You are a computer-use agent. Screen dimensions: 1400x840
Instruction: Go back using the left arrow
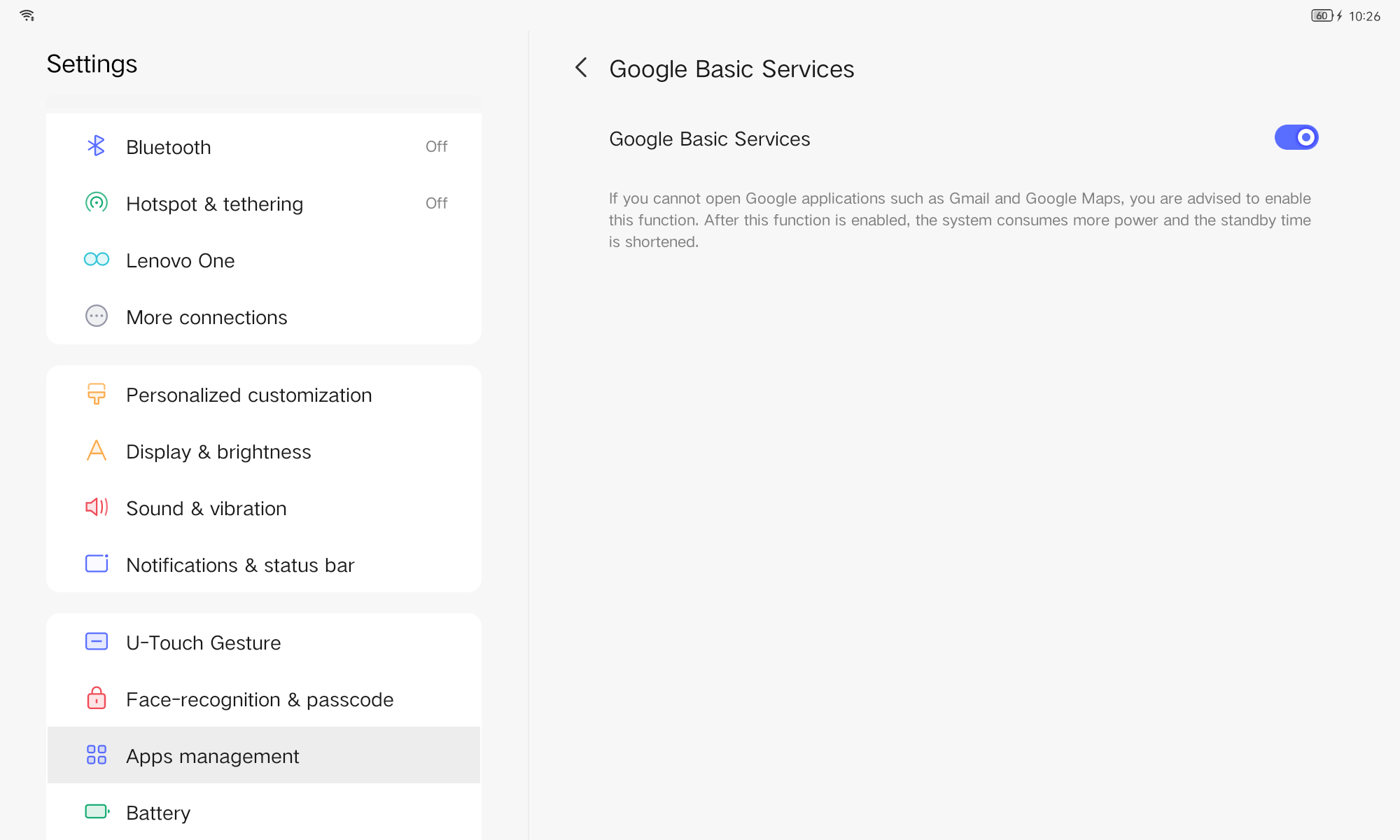pos(581,68)
